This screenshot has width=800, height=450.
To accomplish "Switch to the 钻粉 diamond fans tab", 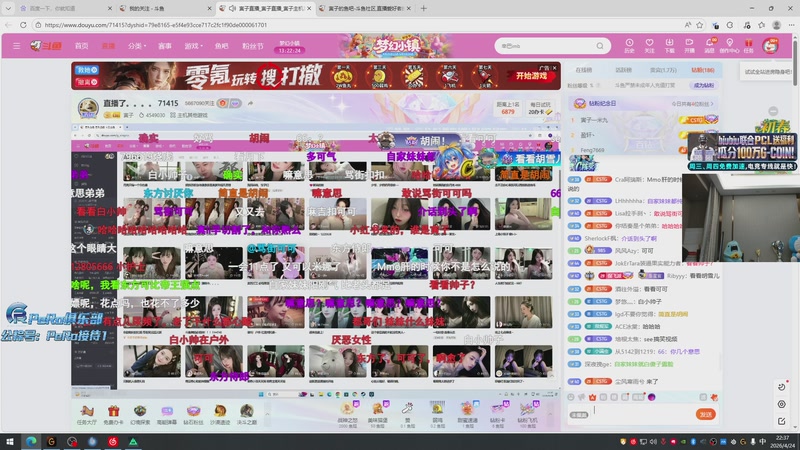I will point(703,70).
